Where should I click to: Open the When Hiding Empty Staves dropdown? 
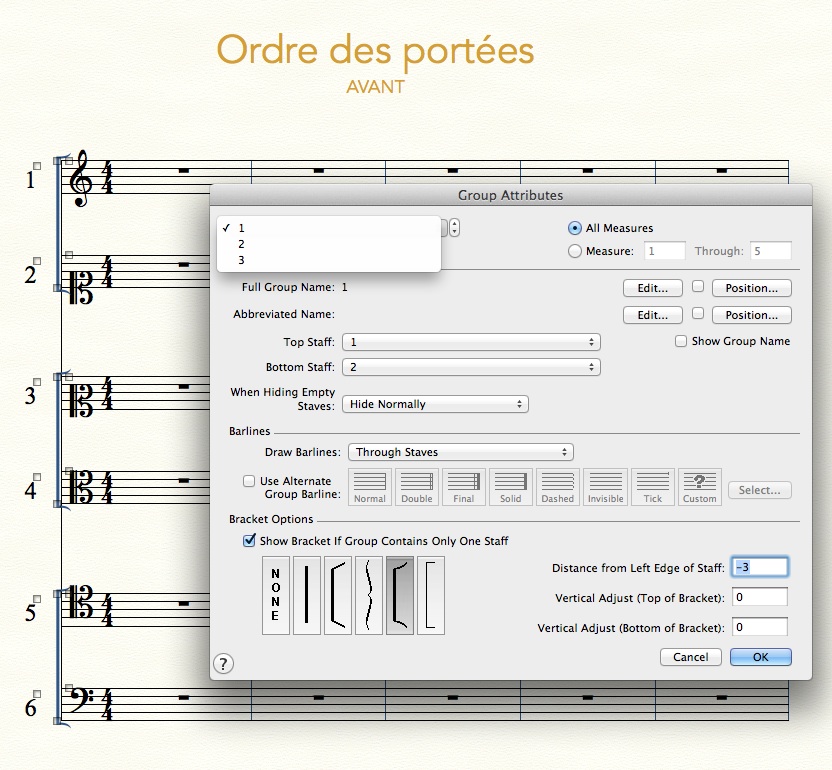pos(435,404)
